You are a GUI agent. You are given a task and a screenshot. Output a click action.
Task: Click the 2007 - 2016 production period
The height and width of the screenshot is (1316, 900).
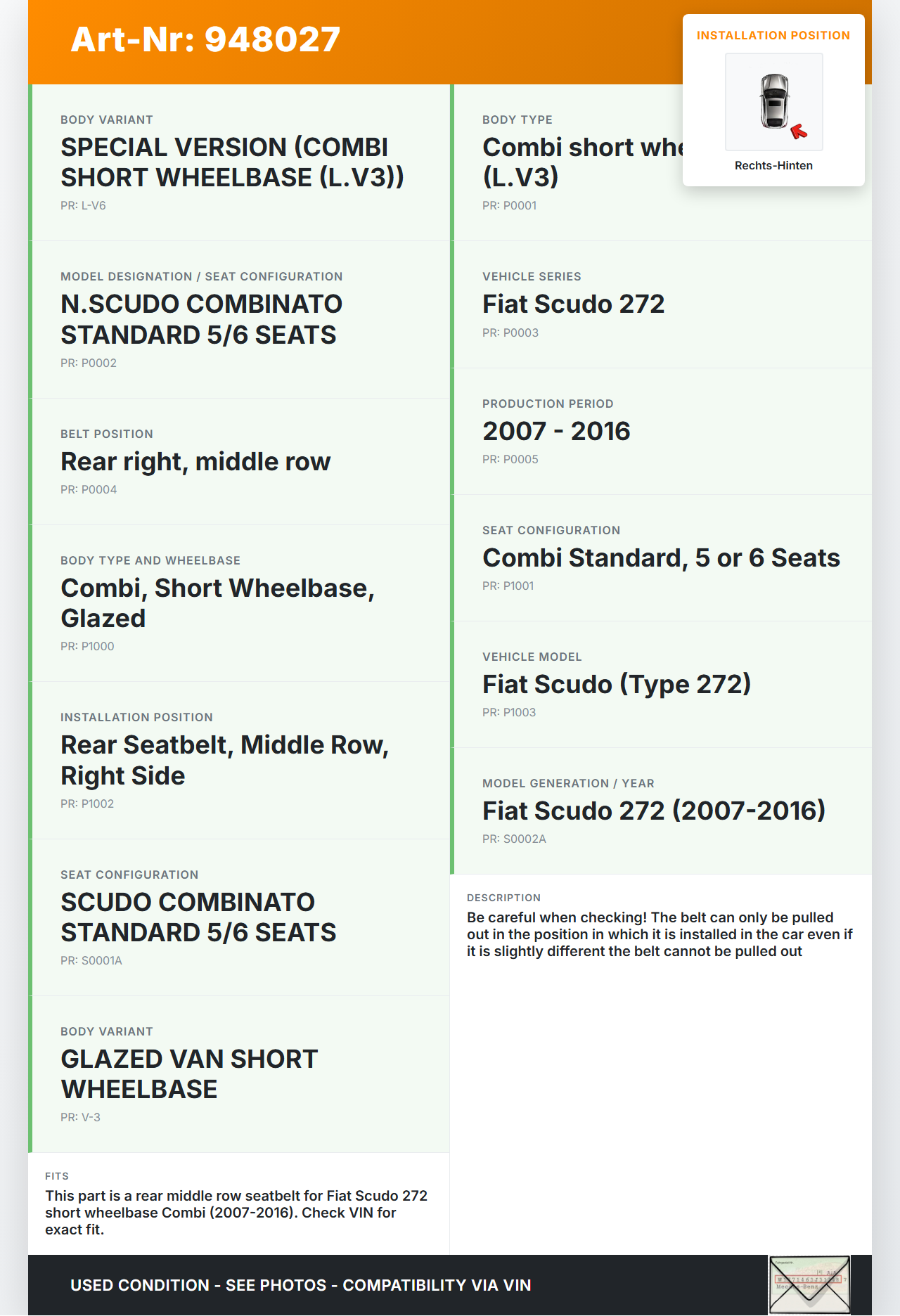(x=556, y=431)
